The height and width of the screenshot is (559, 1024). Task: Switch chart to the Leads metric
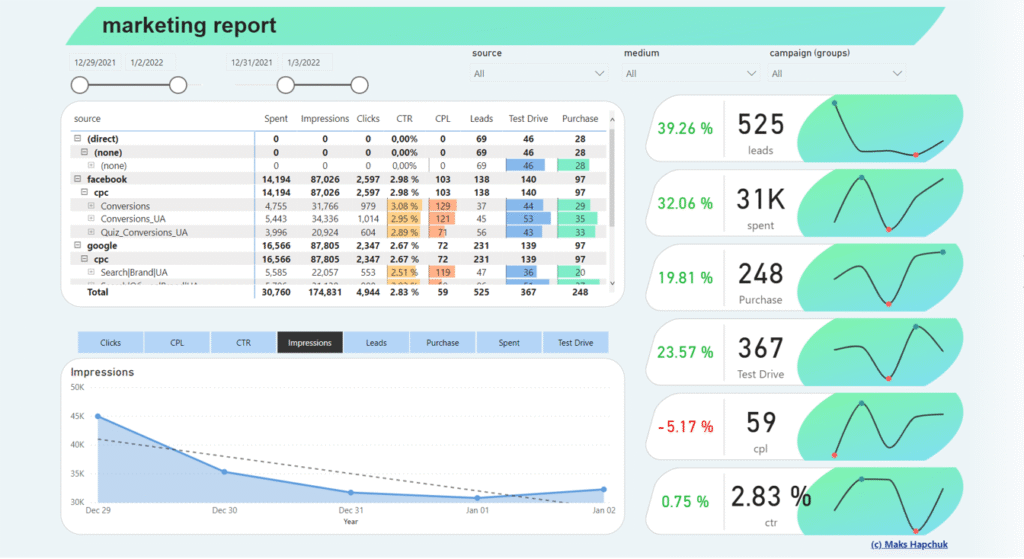click(376, 343)
